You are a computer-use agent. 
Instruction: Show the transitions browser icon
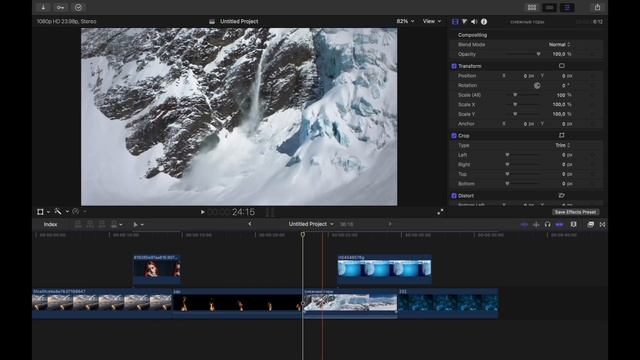602,224
